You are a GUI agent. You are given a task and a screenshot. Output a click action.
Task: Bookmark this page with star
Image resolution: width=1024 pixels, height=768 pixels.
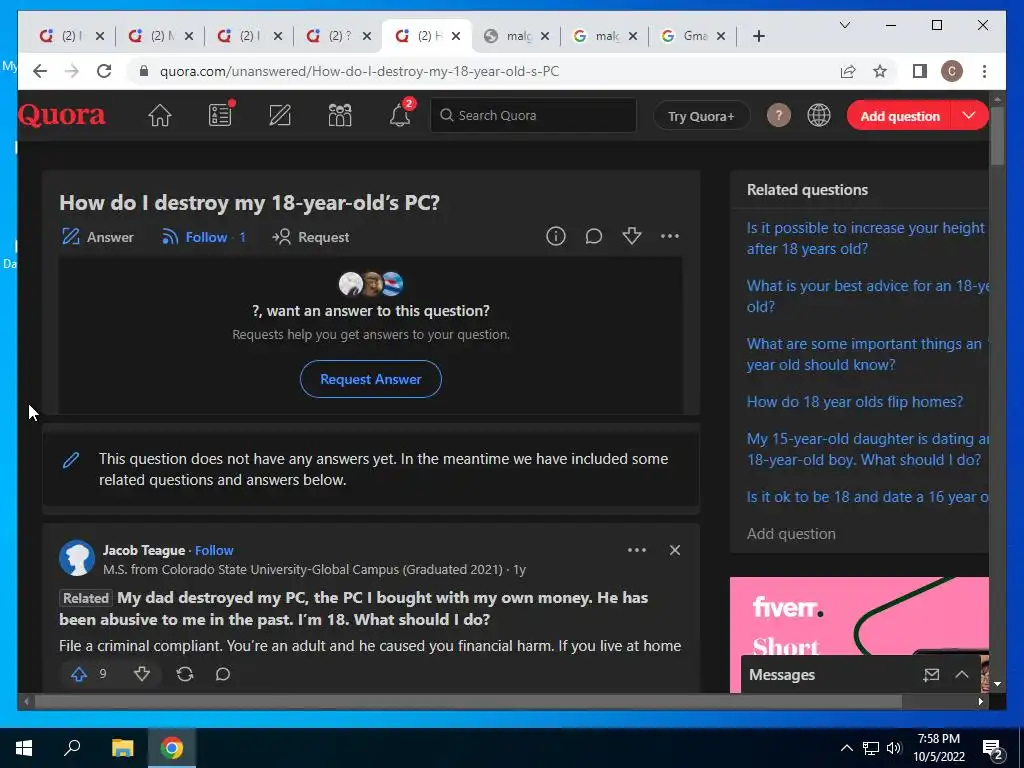coord(880,71)
